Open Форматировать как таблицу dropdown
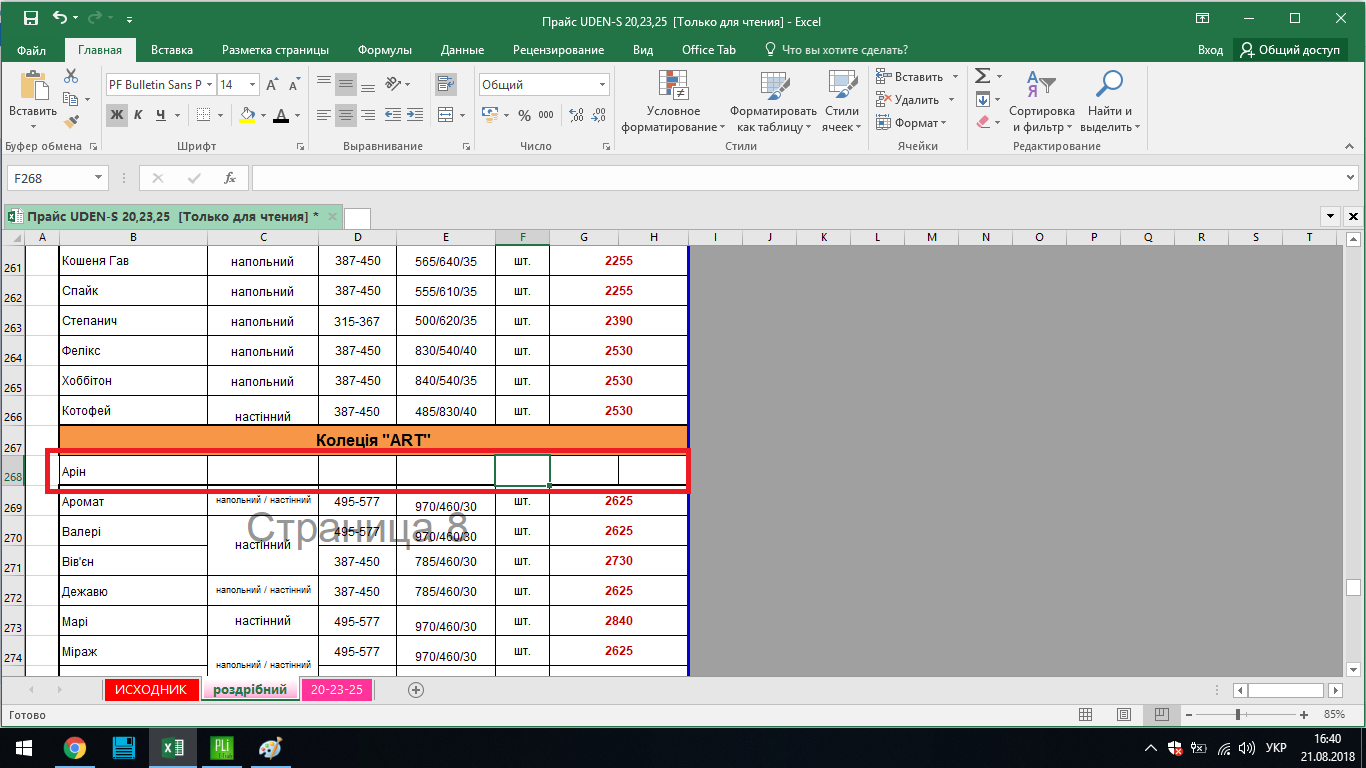Image resolution: width=1366 pixels, height=768 pixels. [773, 101]
